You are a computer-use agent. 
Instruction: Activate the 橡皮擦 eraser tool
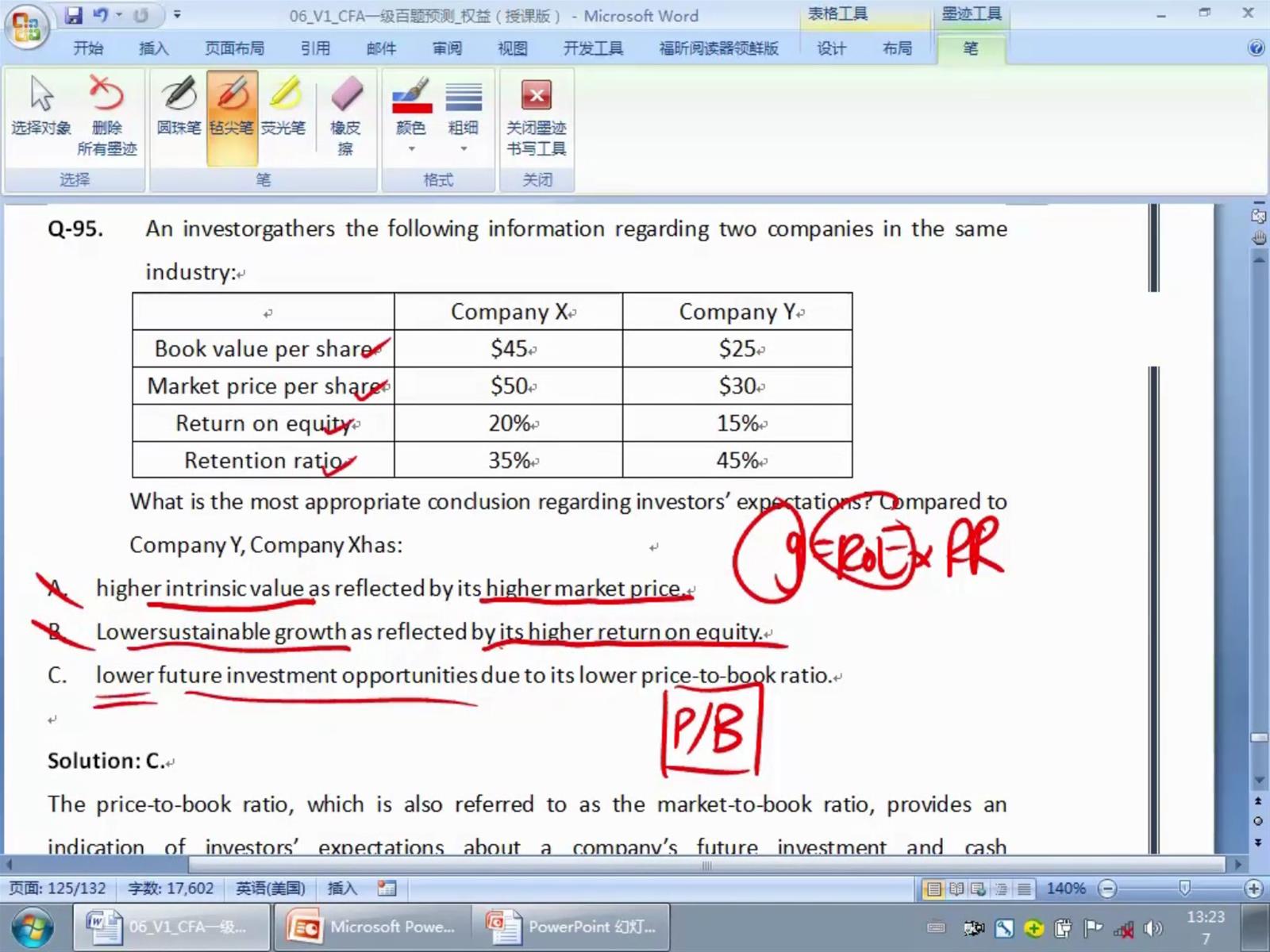(345, 117)
